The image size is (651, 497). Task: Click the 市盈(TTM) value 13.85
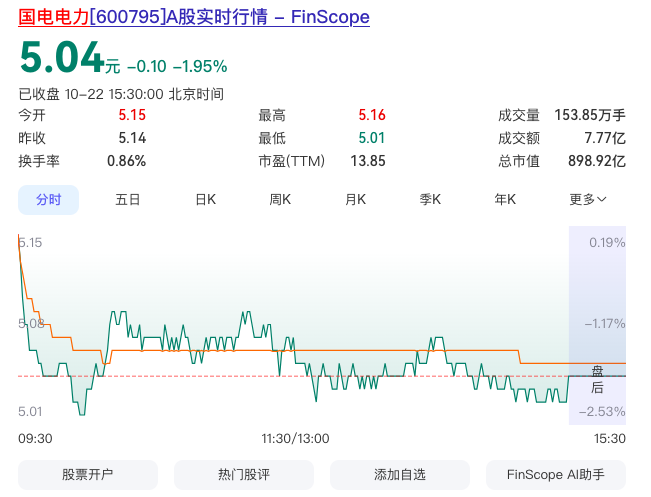[x=368, y=161]
